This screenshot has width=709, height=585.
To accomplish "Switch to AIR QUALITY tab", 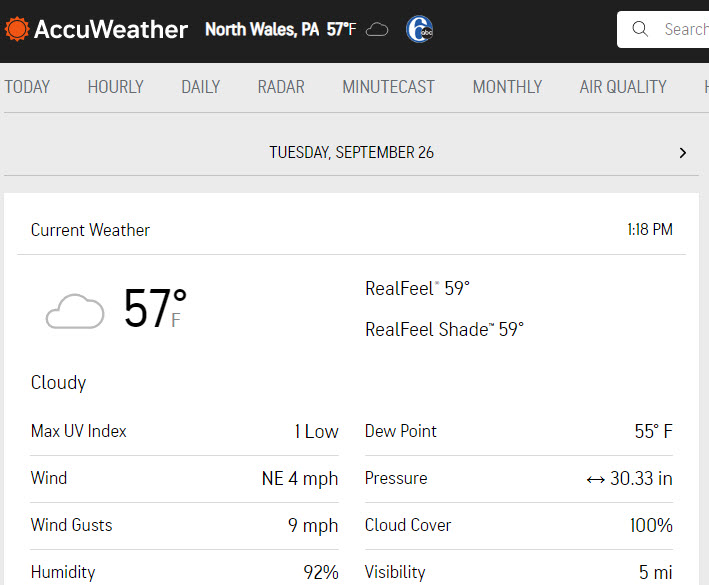I will [x=623, y=87].
